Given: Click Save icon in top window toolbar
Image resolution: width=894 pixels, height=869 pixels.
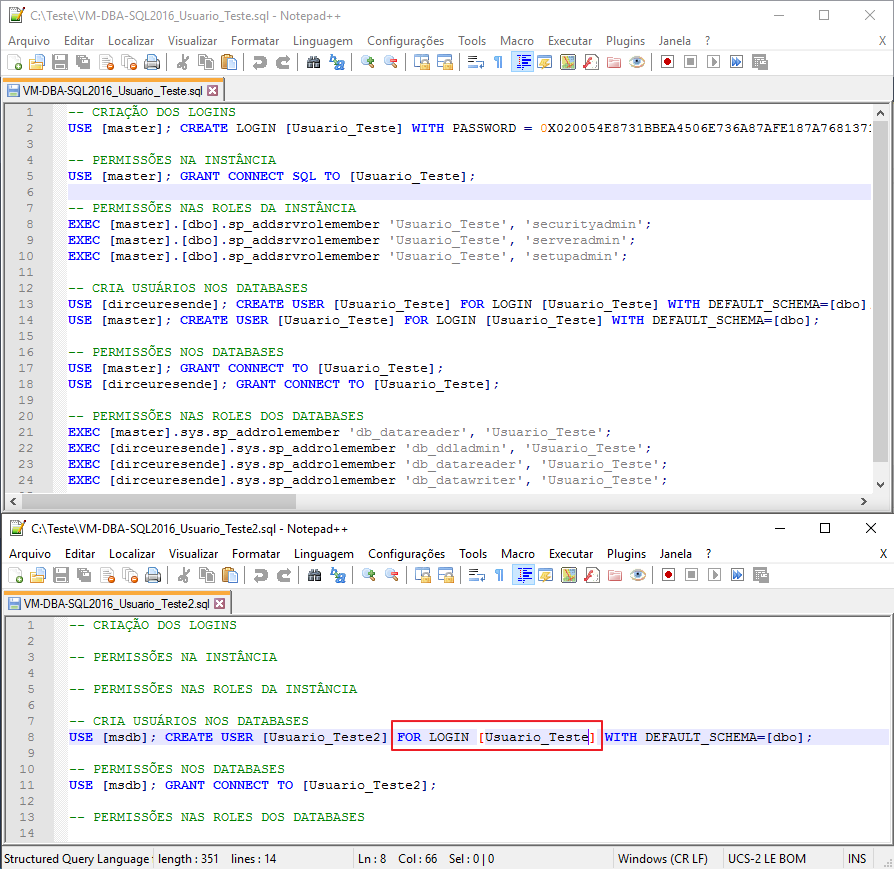Looking at the screenshot, I should pos(60,62).
